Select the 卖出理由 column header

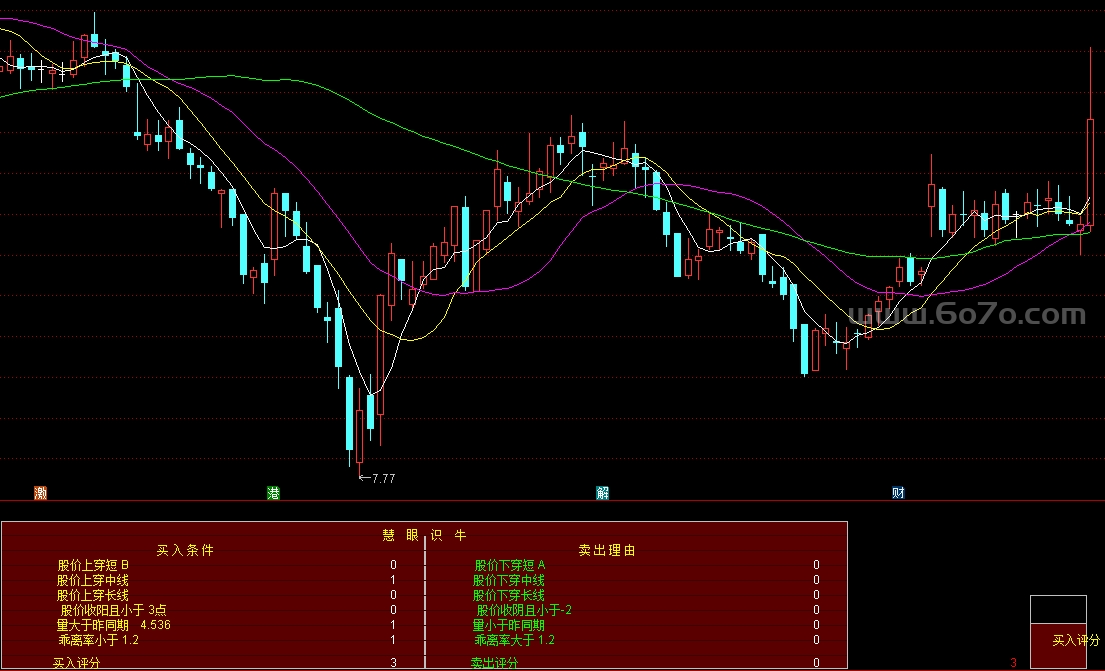pos(607,550)
